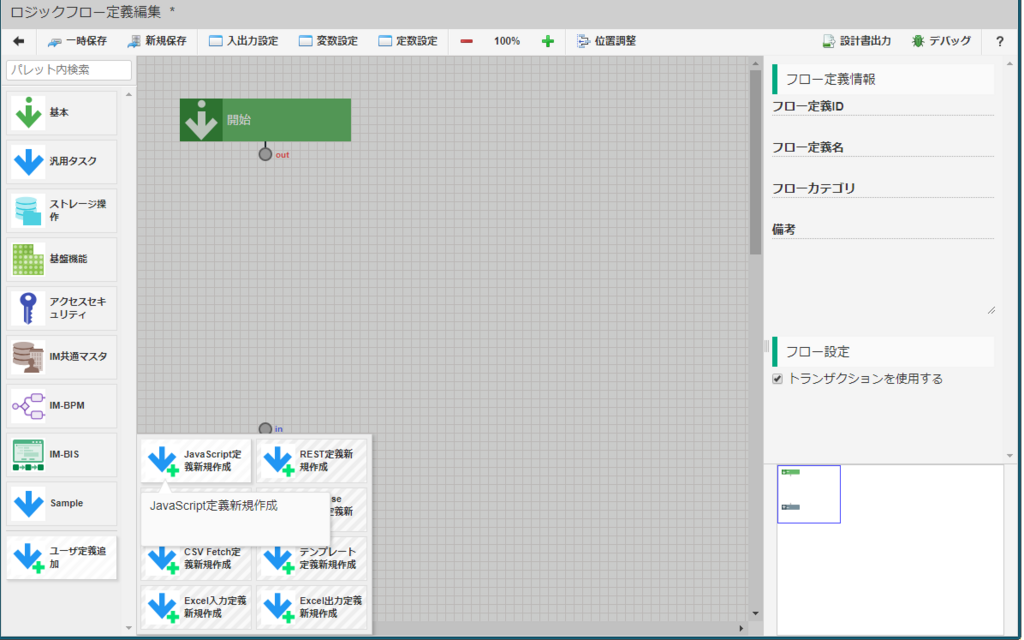The width and height of the screenshot is (1024, 640).
Task: Click the property panel scroll down arrow
Action: click(x=1010, y=456)
